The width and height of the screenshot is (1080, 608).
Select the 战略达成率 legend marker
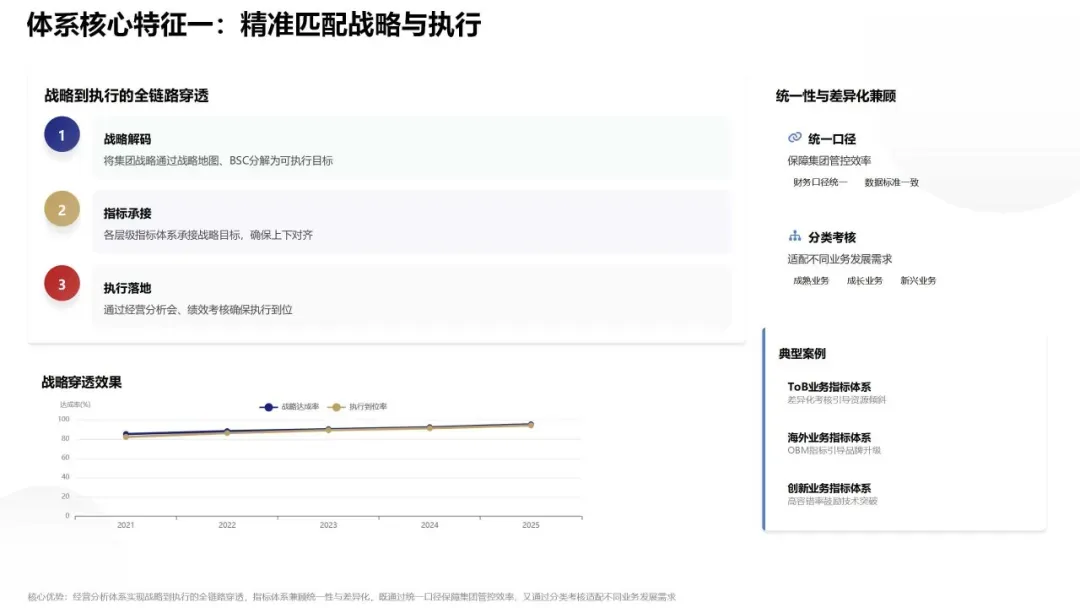(268, 407)
